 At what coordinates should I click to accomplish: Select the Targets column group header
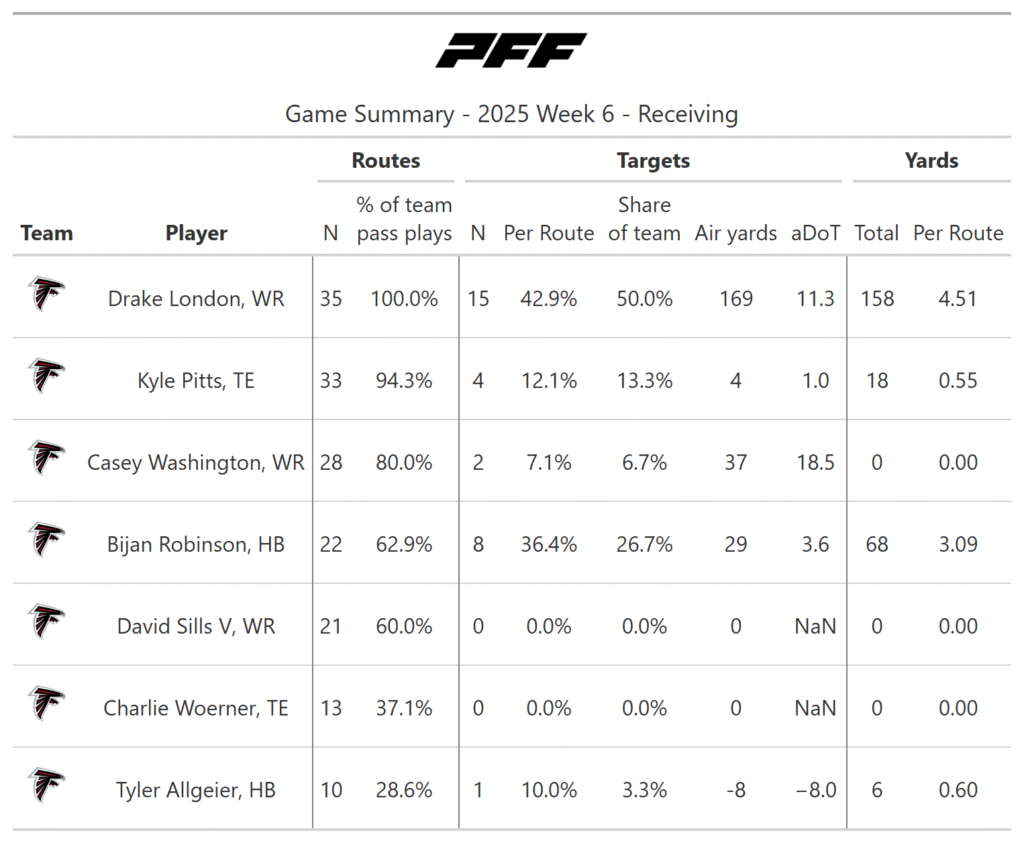tap(653, 160)
